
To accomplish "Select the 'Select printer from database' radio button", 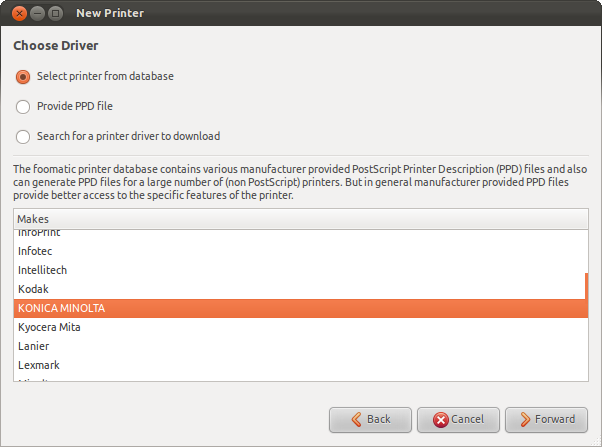I will pos(23,76).
